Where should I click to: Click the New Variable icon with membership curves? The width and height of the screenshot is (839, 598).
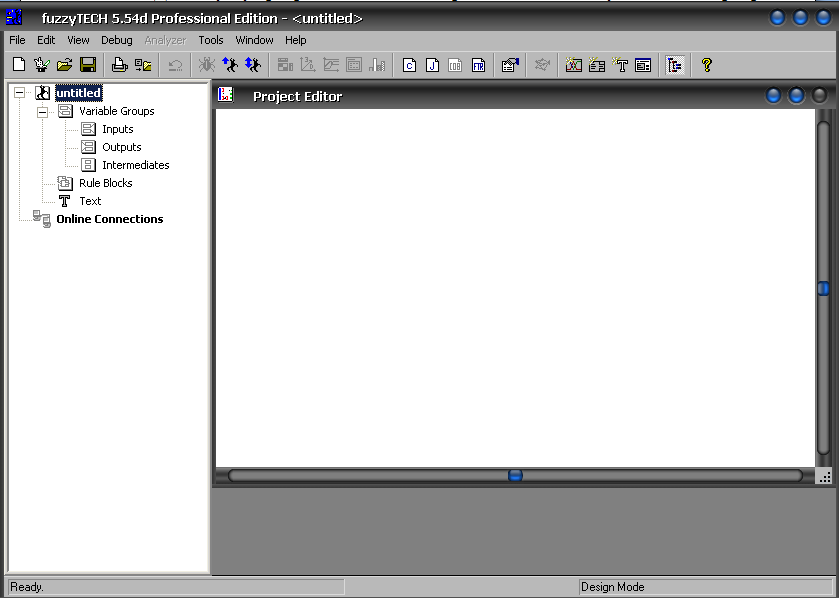coord(574,65)
